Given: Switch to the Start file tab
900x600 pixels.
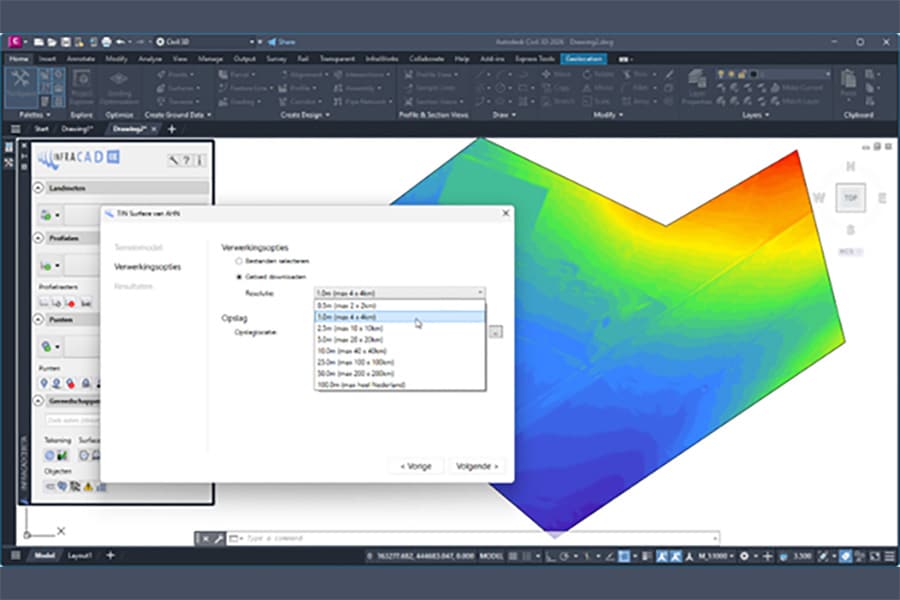Looking at the screenshot, I should coord(41,129).
